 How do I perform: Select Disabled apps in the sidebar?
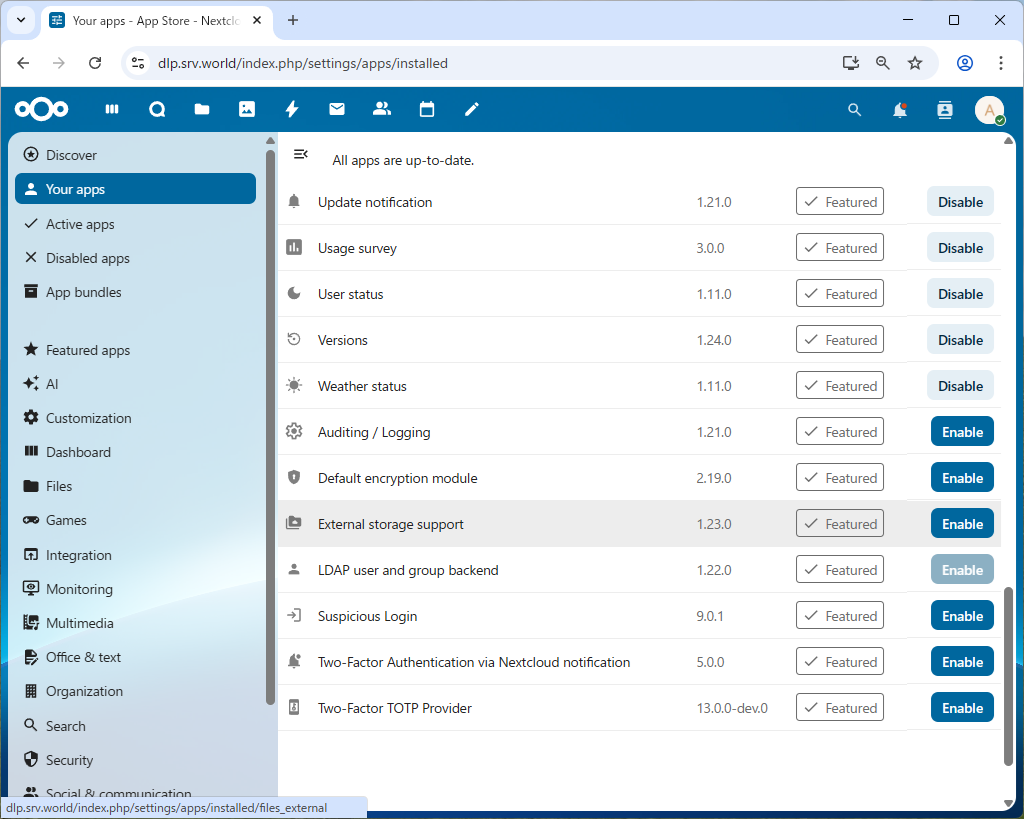88,258
